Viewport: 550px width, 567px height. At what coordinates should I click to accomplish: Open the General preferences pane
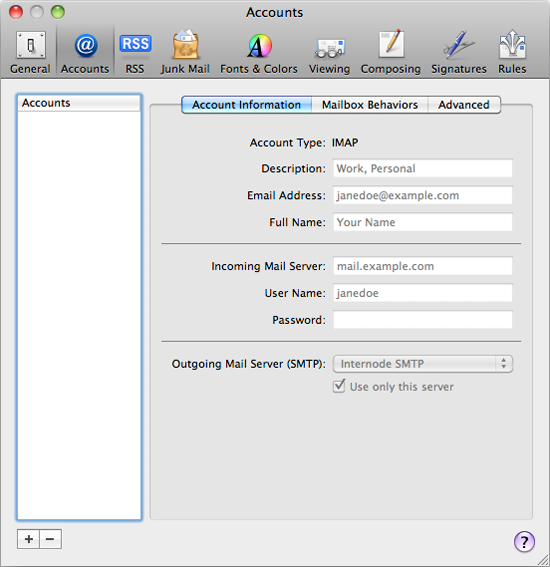(x=30, y=52)
